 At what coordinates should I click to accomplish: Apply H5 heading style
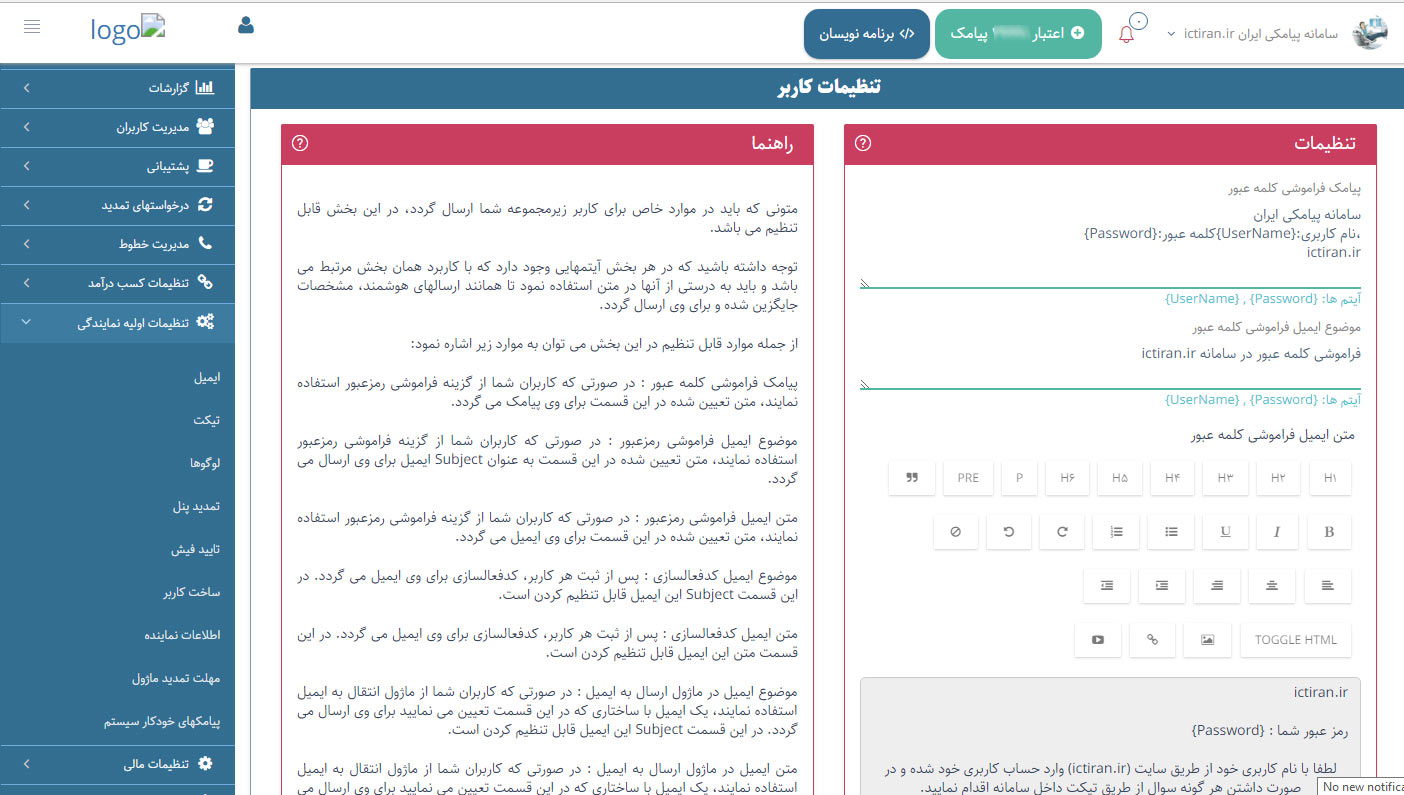pyautogui.click(x=1120, y=478)
